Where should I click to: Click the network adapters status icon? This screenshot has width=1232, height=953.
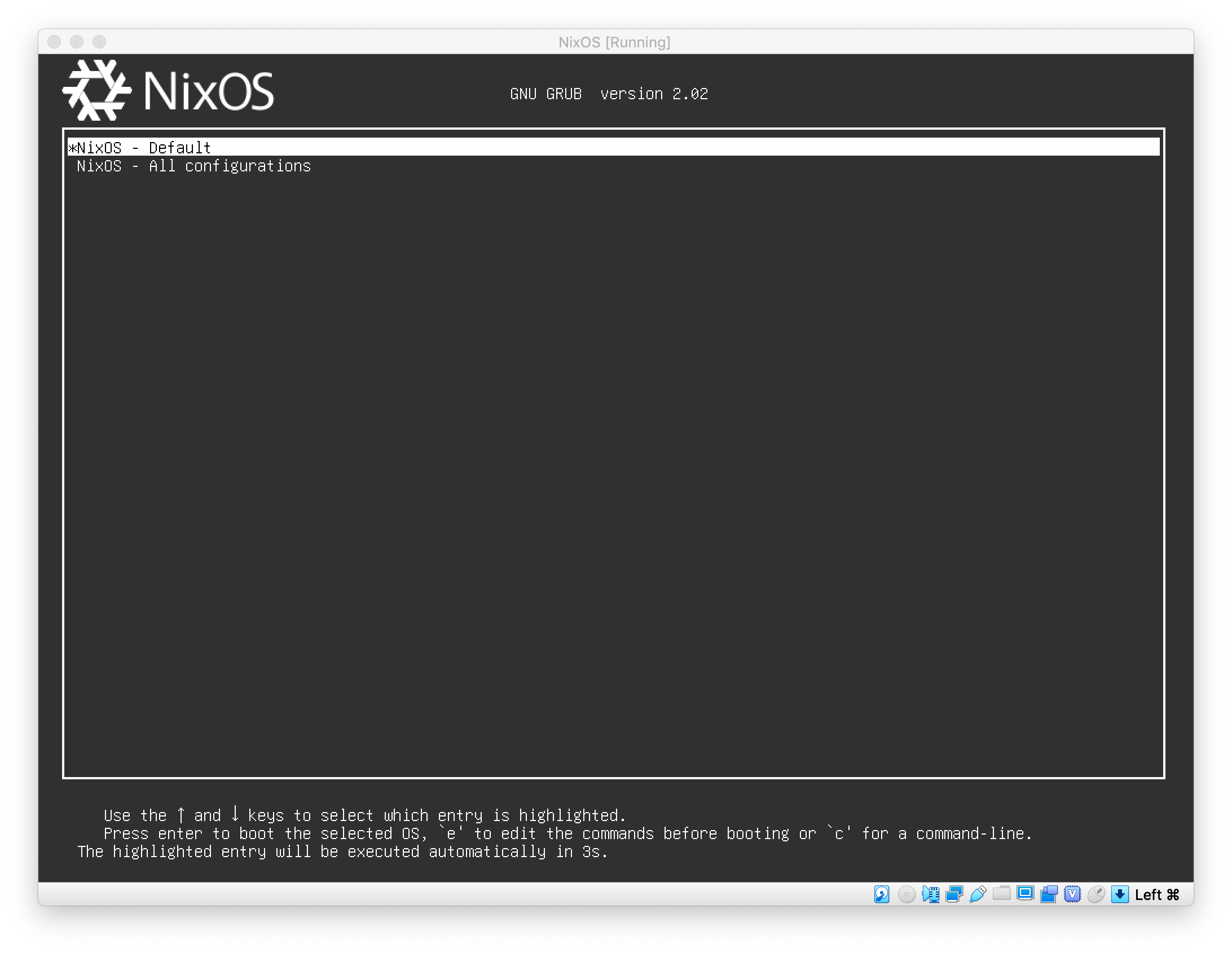click(x=954, y=894)
